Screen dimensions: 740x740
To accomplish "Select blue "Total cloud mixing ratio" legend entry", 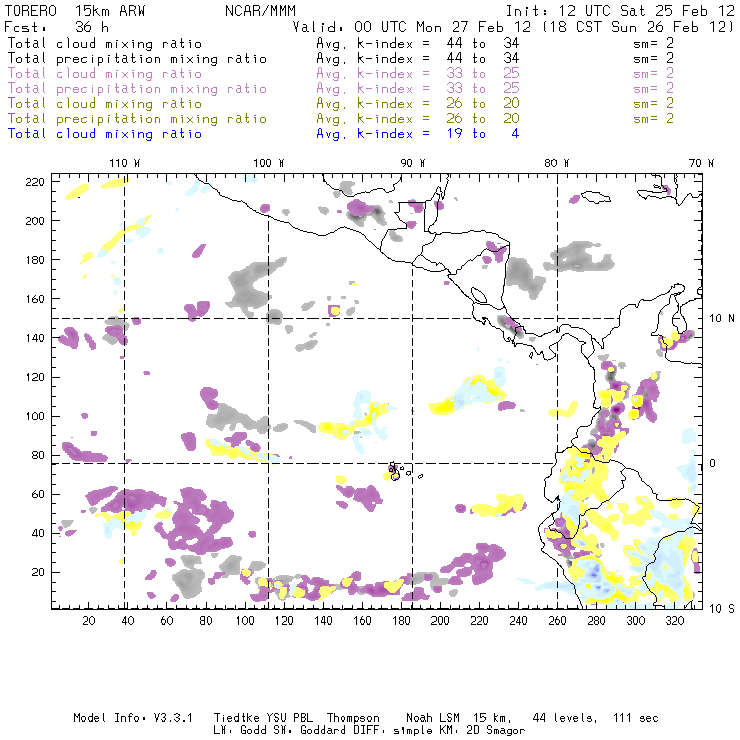I will click(105, 134).
